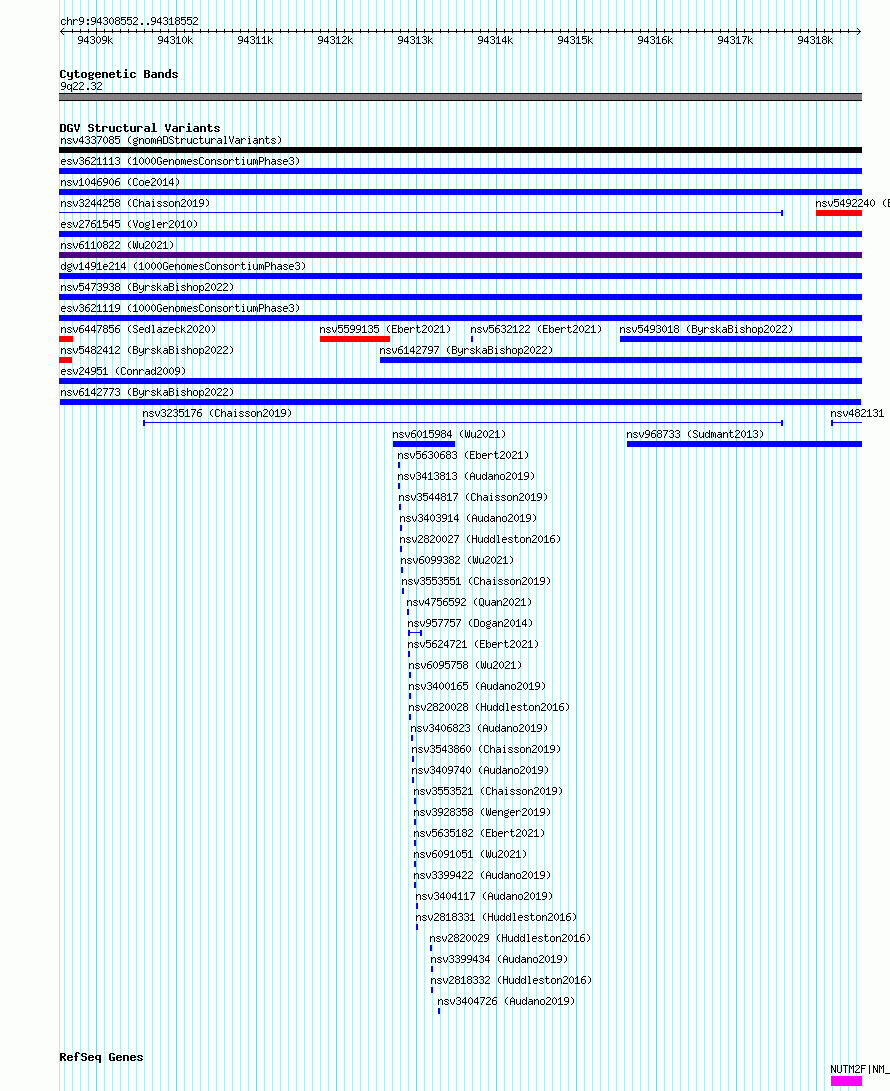Click nsv2818332 (Huddleston2016) label
This screenshot has height=1091, width=890.
tap(511, 980)
